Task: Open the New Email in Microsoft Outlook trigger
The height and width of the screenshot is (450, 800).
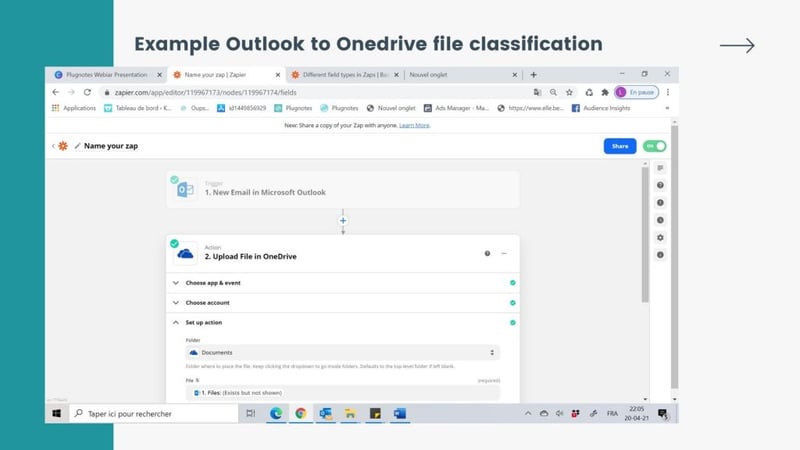Action: pos(343,189)
